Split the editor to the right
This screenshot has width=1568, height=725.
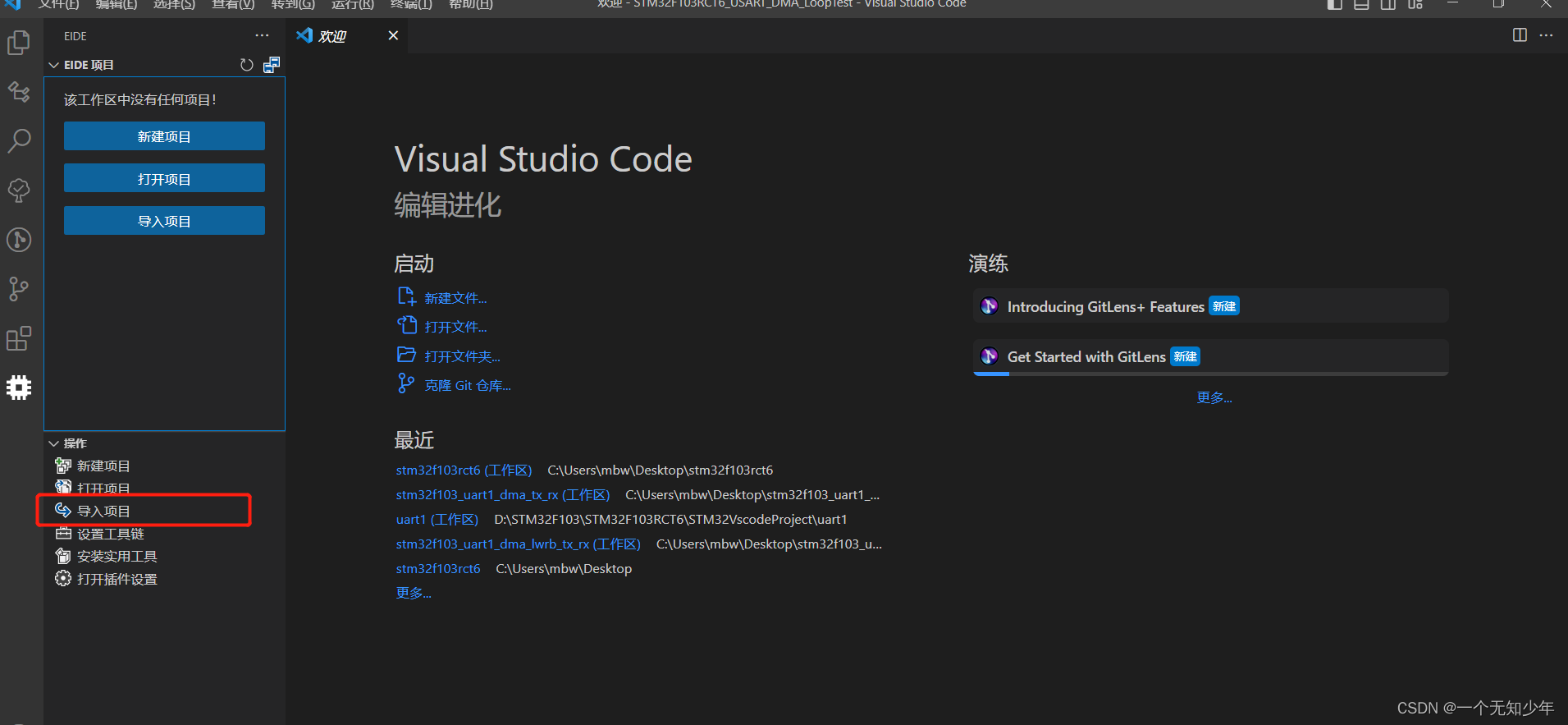[x=1520, y=34]
